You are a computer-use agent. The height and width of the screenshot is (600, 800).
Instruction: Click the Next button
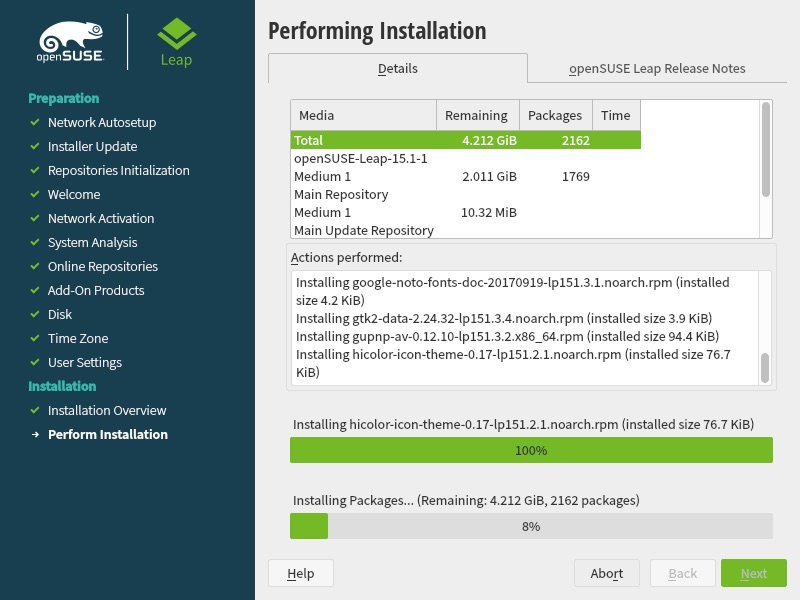pyautogui.click(x=754, y=573)
